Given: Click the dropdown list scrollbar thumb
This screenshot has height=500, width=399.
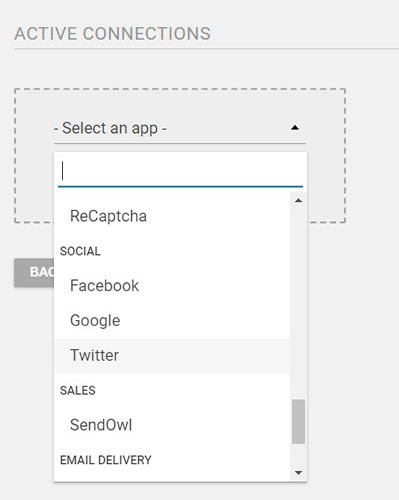Looking at the screenshot, I should point(298,422).
